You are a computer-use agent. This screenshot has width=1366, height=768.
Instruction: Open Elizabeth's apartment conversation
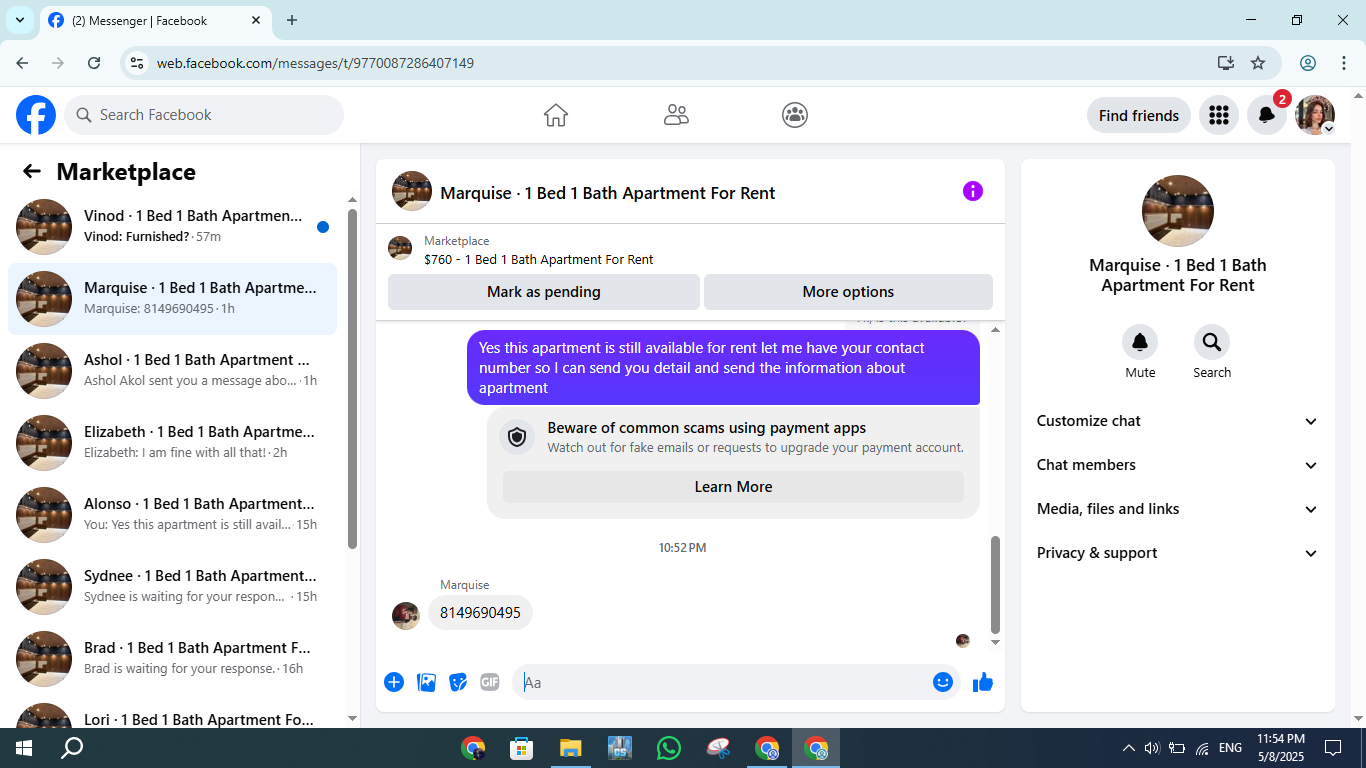[x=172, y=443]
